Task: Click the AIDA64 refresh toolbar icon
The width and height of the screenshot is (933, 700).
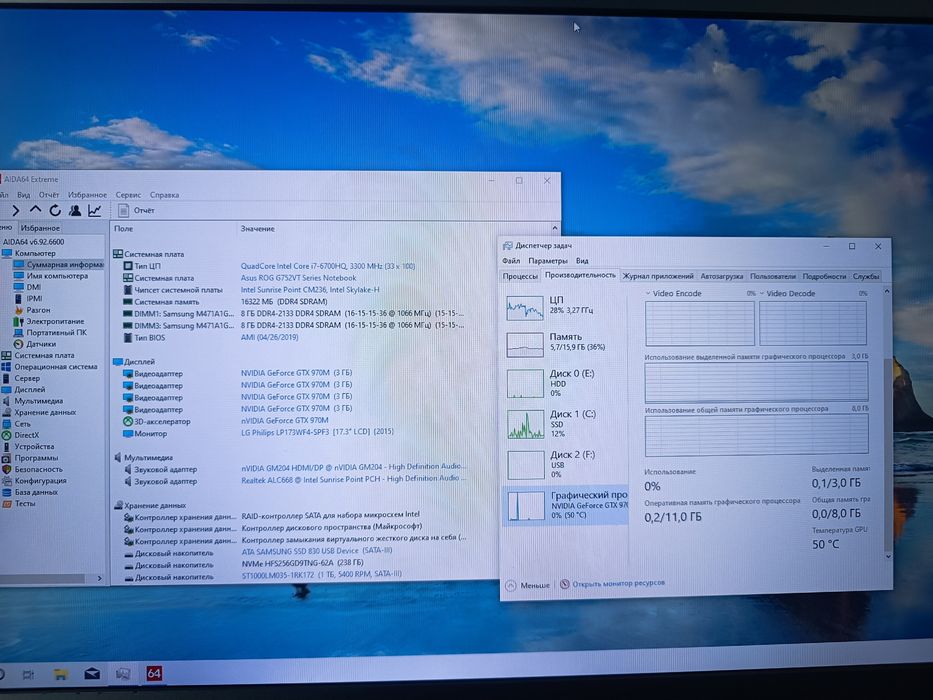Action: coord(55,210)
